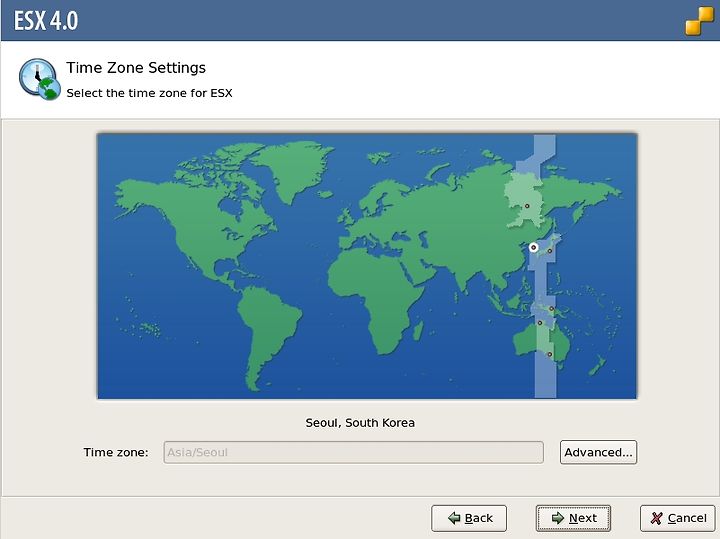Click the Next button
This screenshot has width=720, height=539.
click(x=573, y=518)
